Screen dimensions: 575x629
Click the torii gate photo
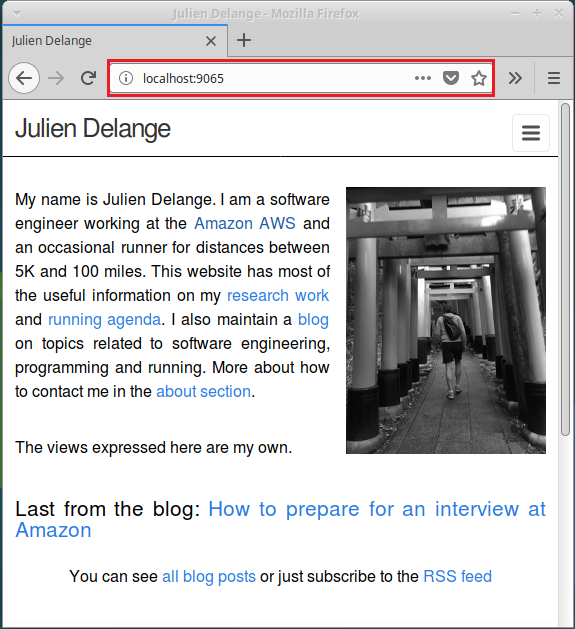(446, 321)
